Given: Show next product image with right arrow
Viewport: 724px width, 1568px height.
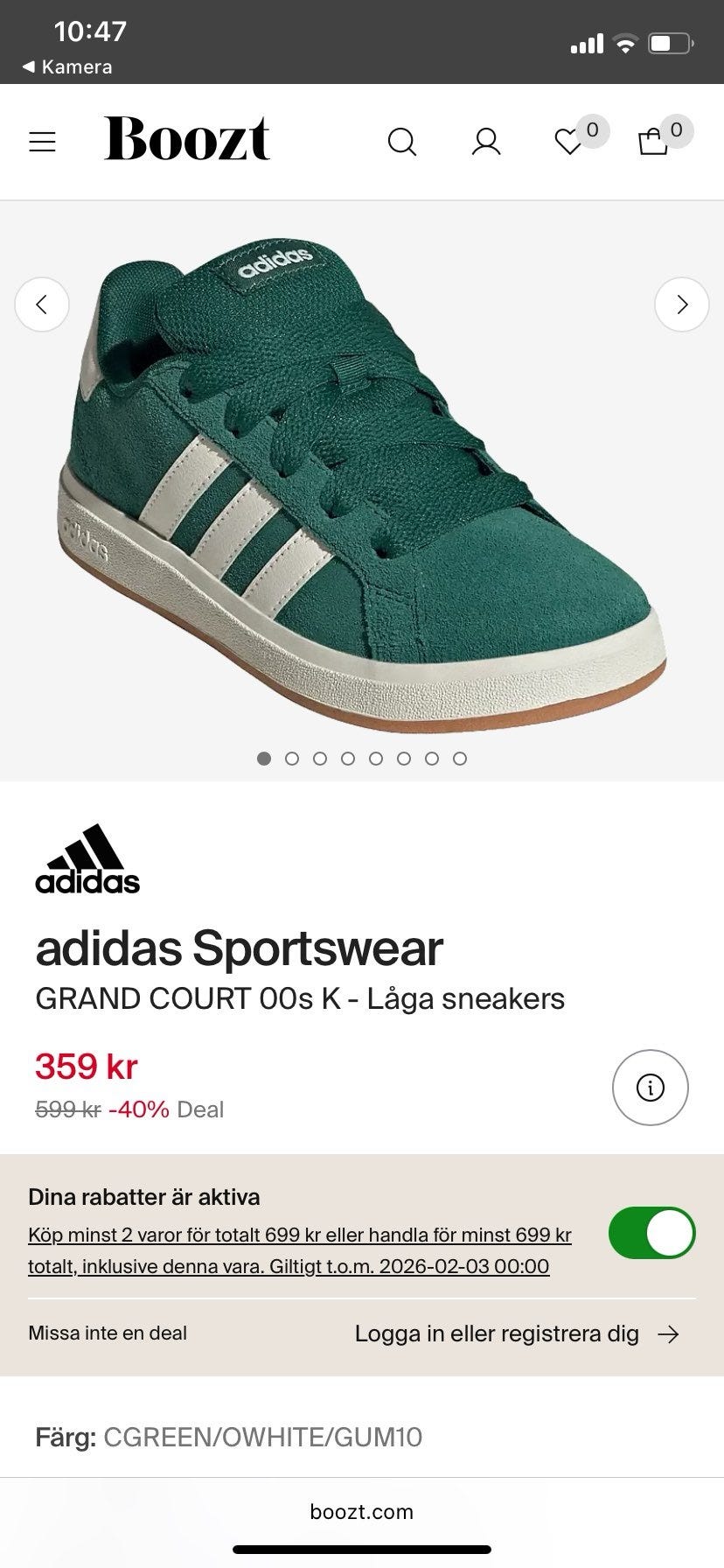Looking at the screenshot, I should click(682, 304).
